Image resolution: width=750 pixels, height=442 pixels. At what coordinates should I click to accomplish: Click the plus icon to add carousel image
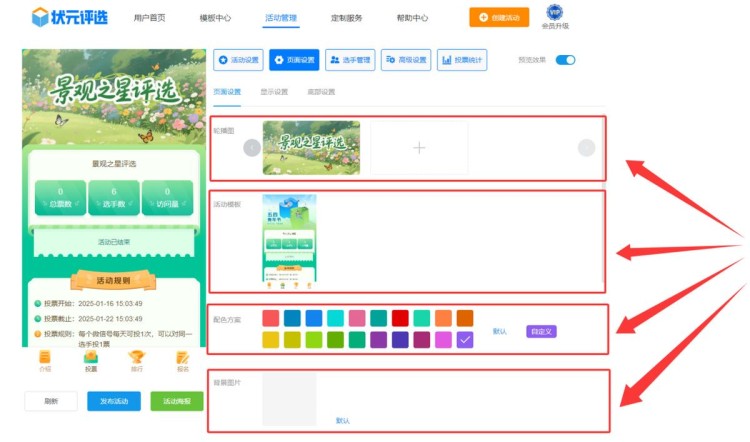pyautogui.click(x=419, y=148)
